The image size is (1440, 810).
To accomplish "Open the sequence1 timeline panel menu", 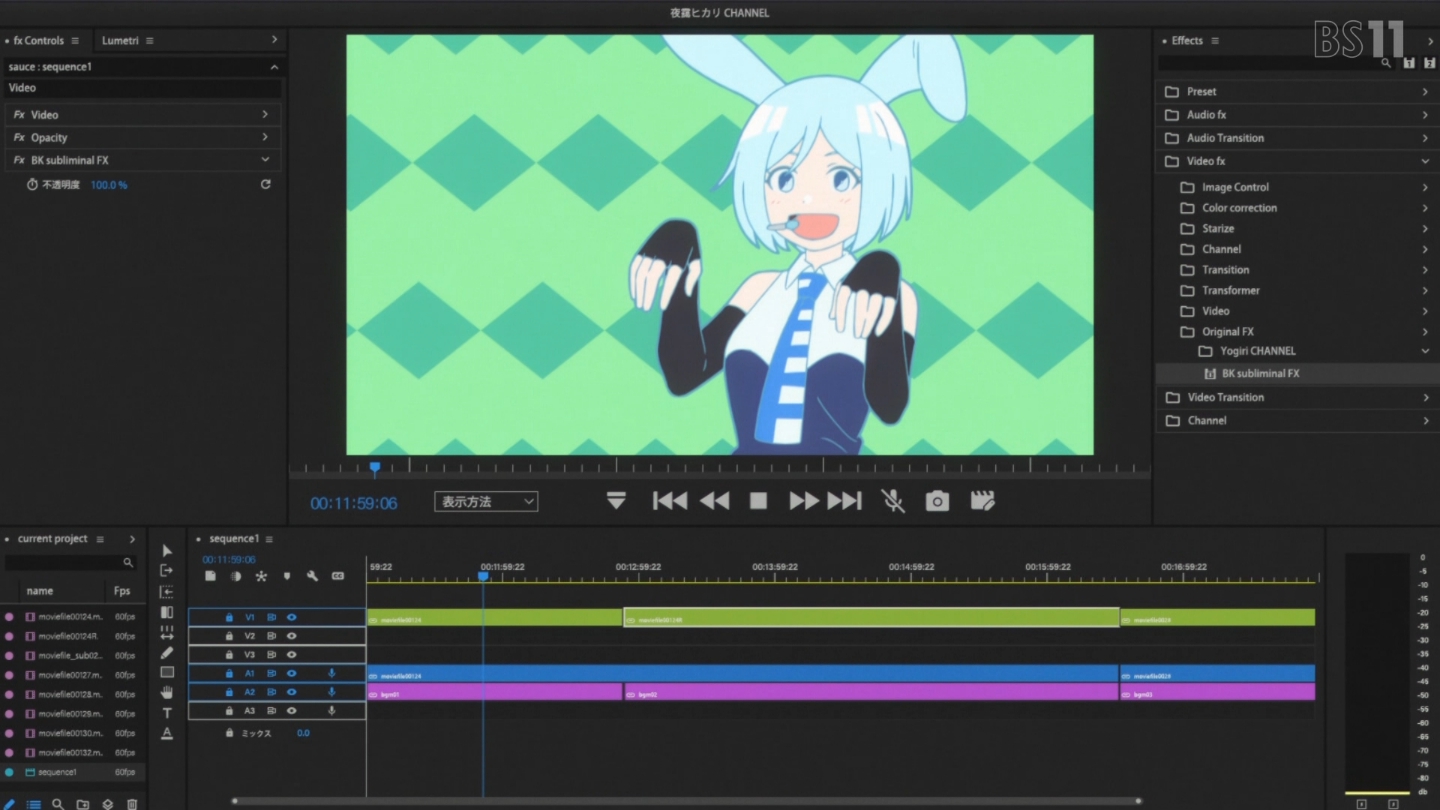I will pos(269,539).
